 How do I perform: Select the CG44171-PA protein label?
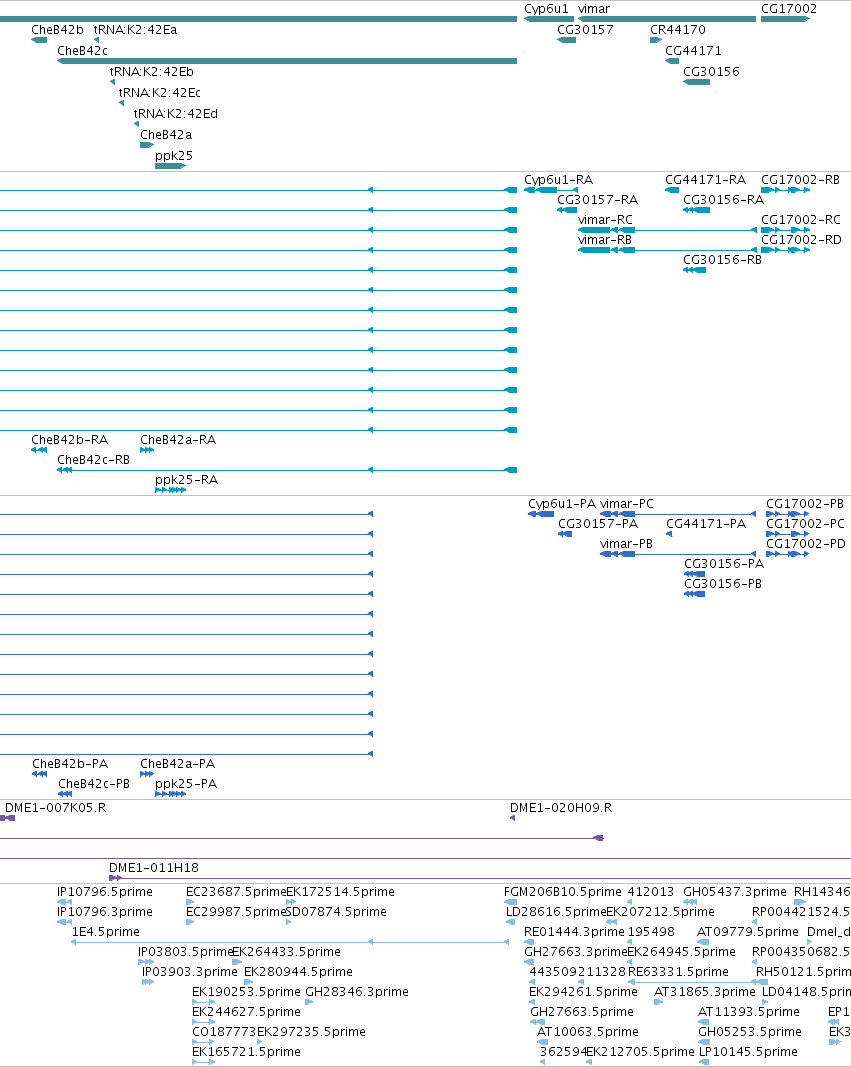(706, 524)
